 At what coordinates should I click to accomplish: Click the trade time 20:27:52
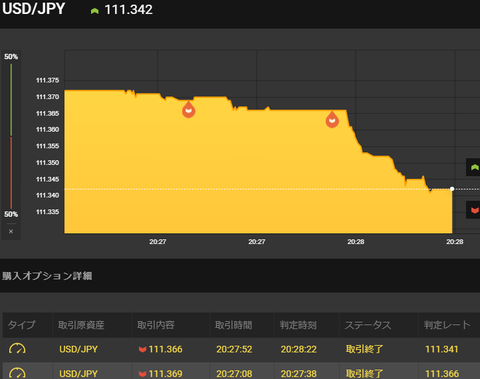[234, 349]
